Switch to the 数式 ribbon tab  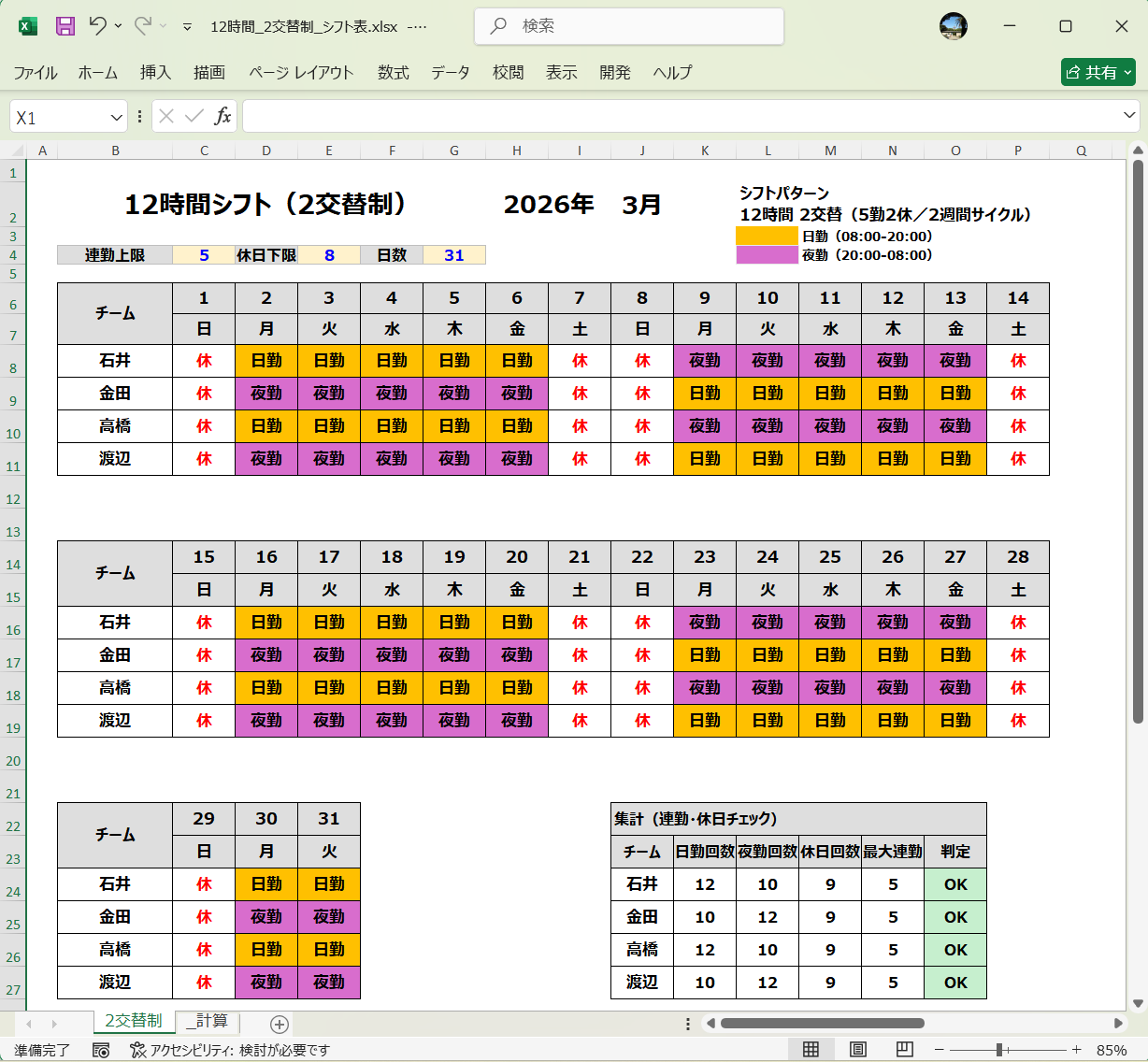pos(393,72)
